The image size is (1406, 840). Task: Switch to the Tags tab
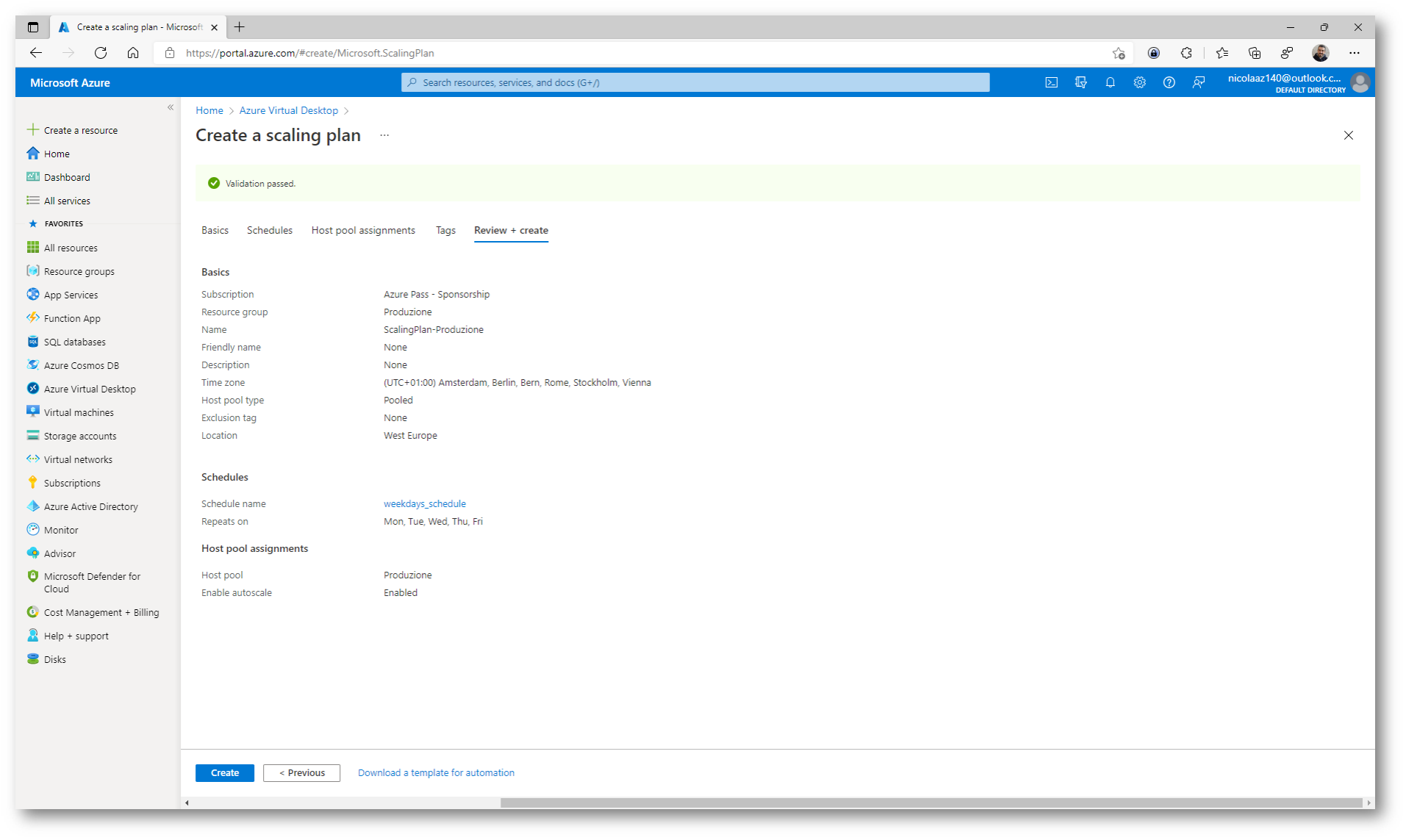pos(445,230)
